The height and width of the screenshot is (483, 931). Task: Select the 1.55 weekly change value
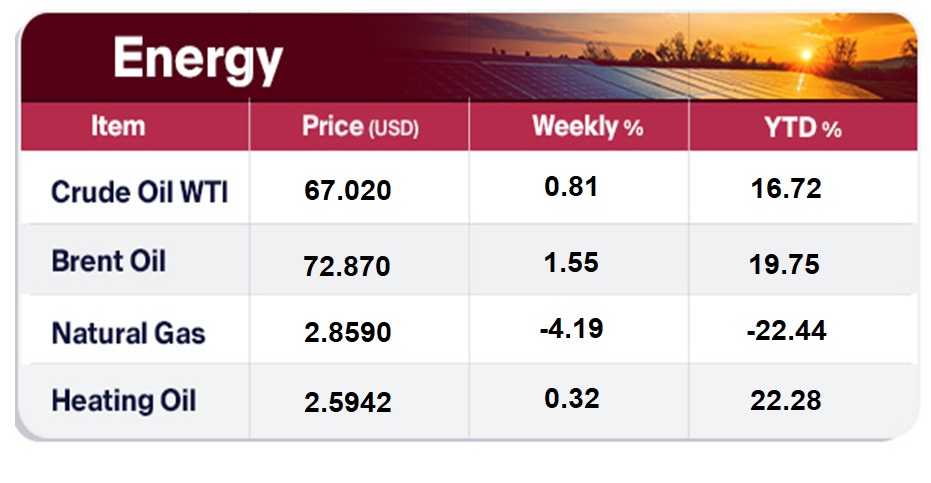[572, 262]
